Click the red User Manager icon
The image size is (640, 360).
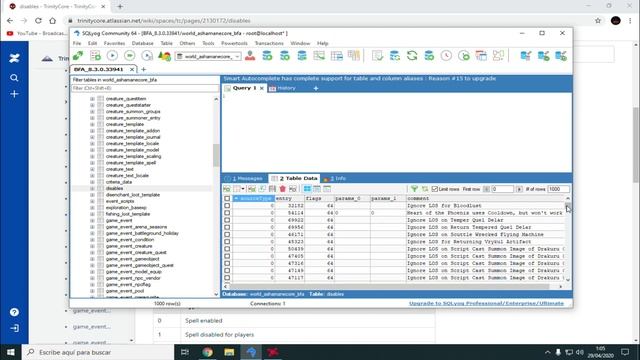250,56
